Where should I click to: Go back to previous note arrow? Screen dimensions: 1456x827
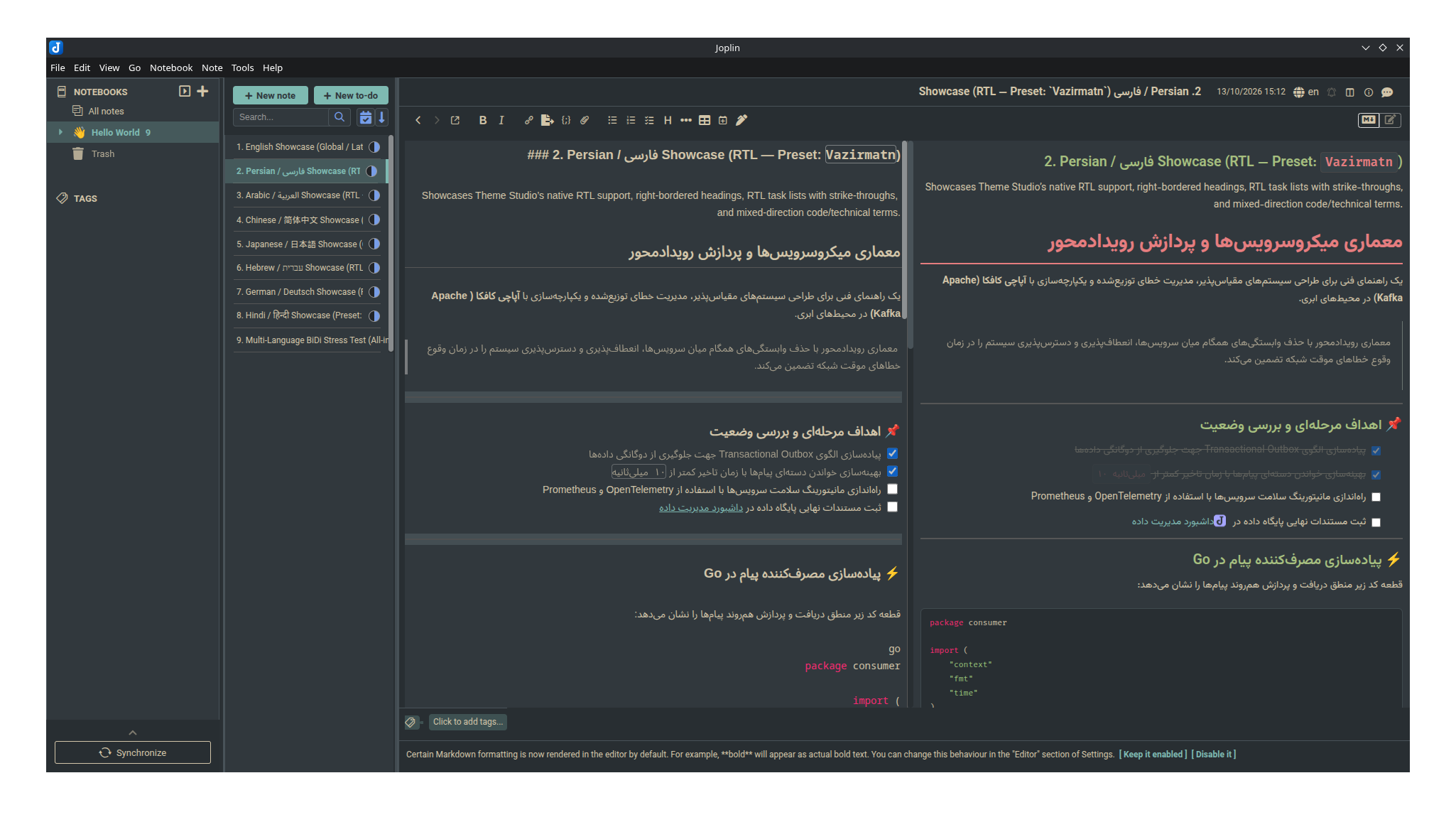(x=418, y=120)
